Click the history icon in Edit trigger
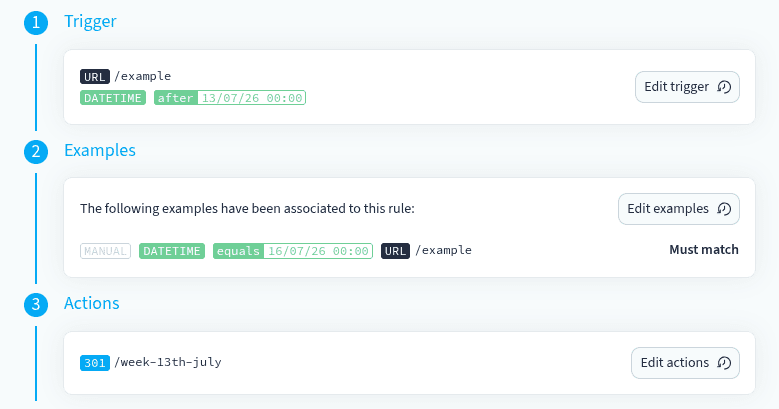 coord(724,87)
